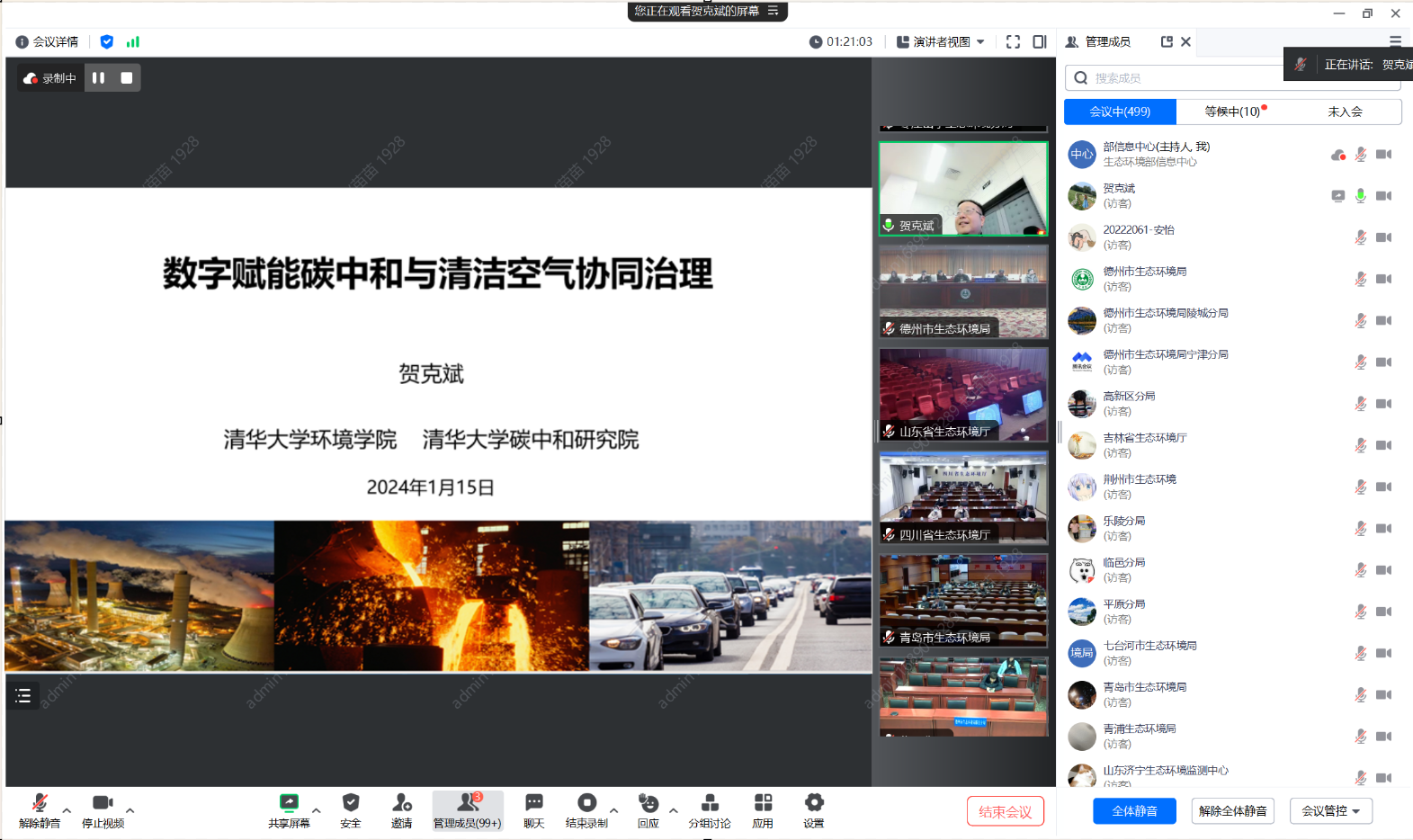Select the 山东省生态环境厅 video thumbnail
The width and height of the screenshot is (1413, 840).
coord(963,394)
